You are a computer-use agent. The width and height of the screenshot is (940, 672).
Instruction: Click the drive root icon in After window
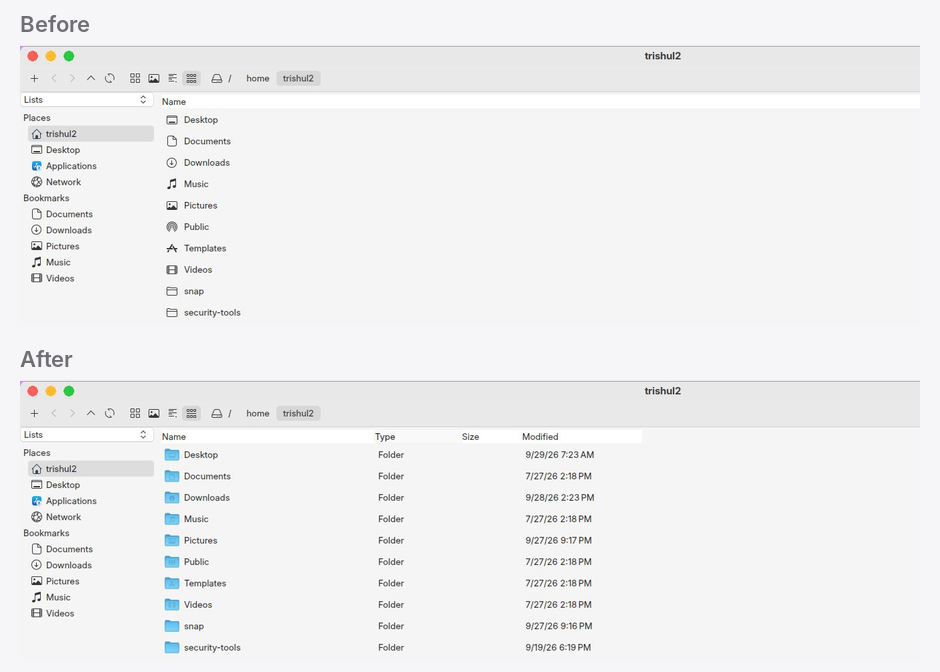tap(217, 414)
